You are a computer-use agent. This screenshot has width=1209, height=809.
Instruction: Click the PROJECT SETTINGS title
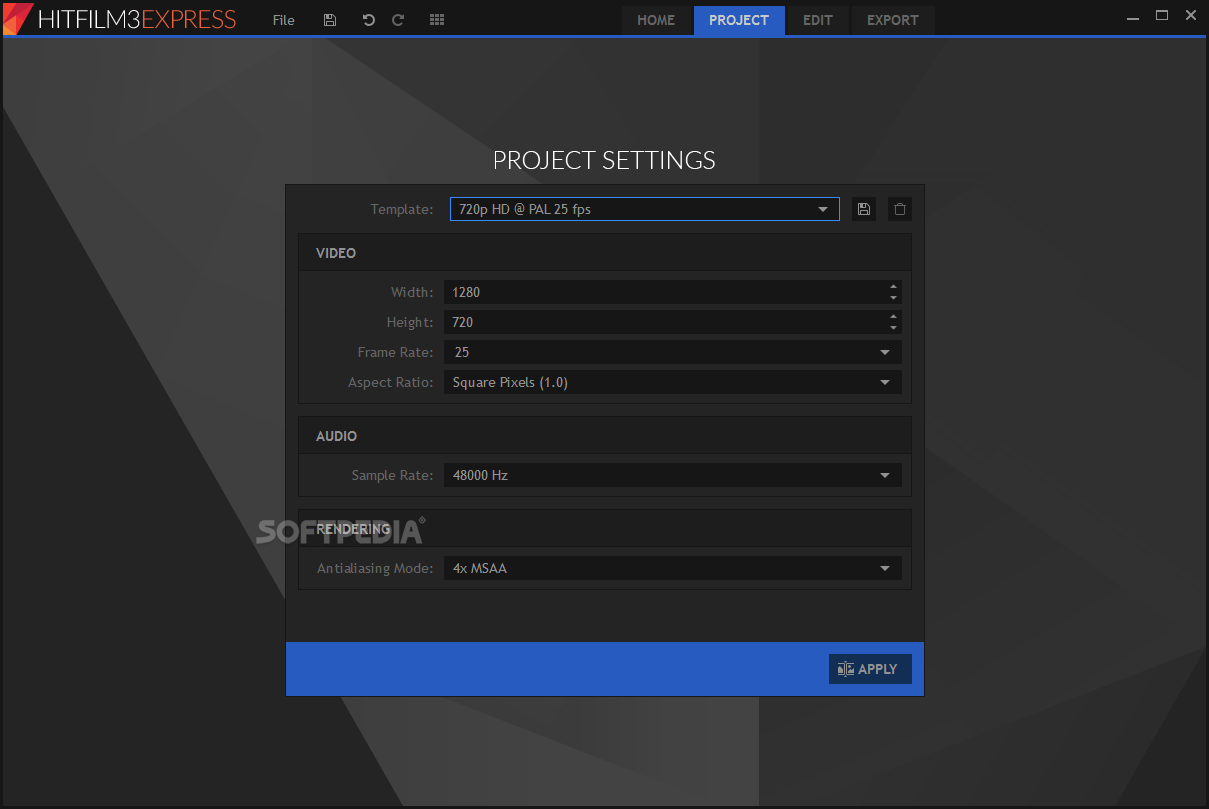coord(604,160)
